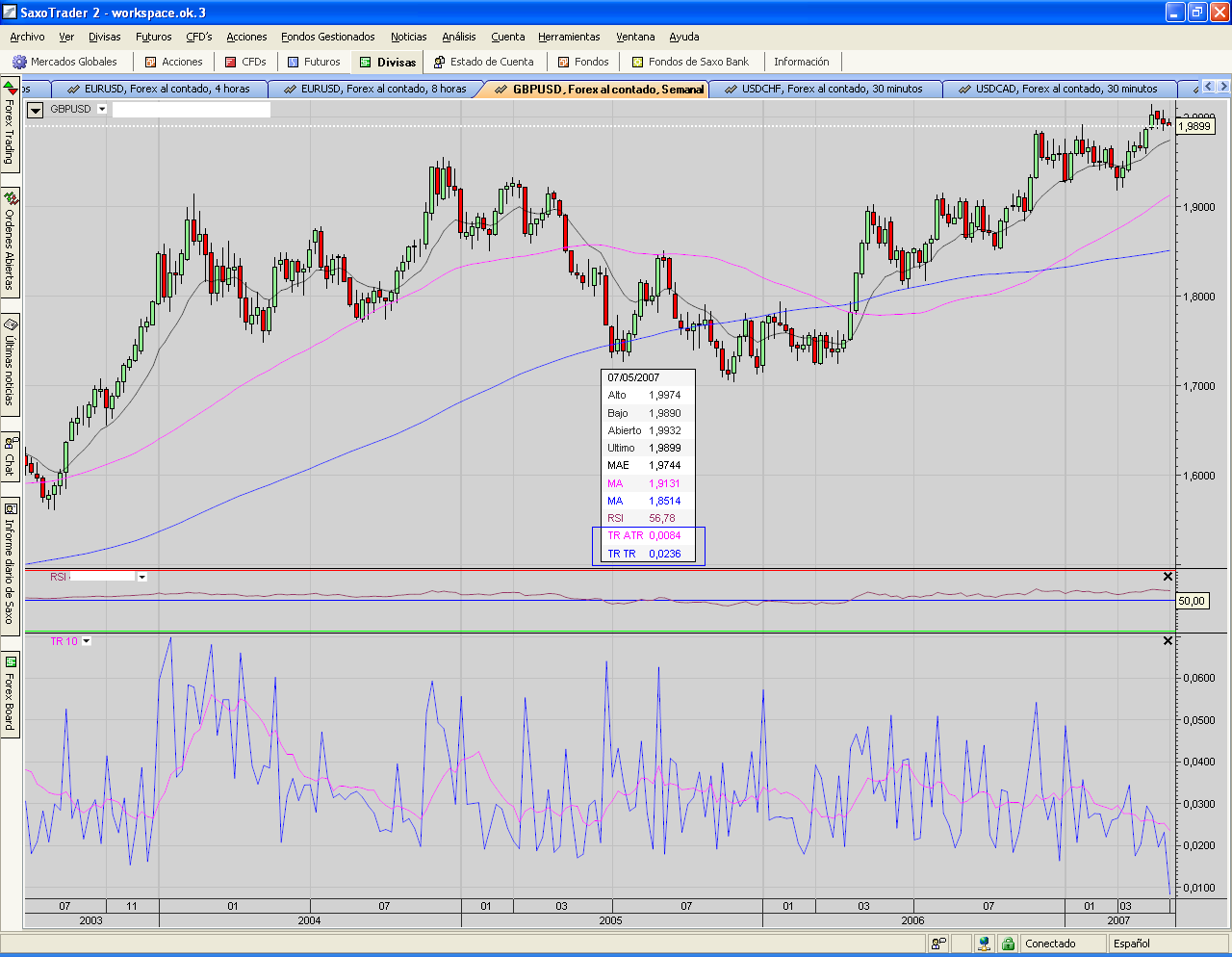Close the TR 10 indicator panel
Image resolution: width=1232 pixels, height=957 pixels.
pyautogui.click(x=1168, y=641)
